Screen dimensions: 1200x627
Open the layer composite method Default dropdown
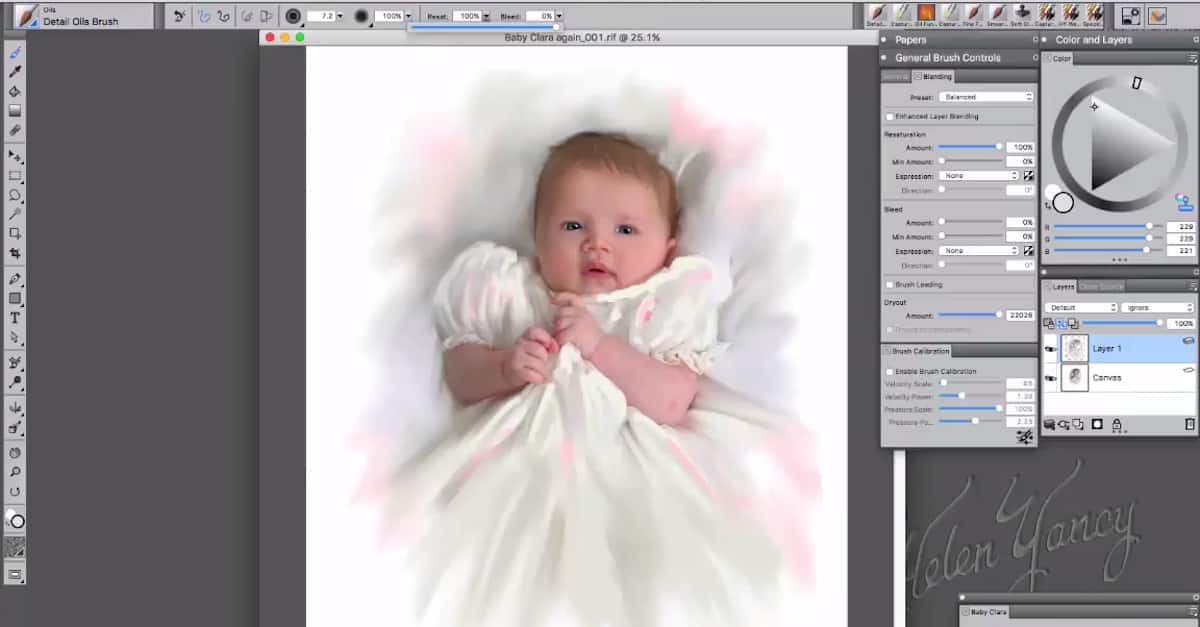[1082, 306]
